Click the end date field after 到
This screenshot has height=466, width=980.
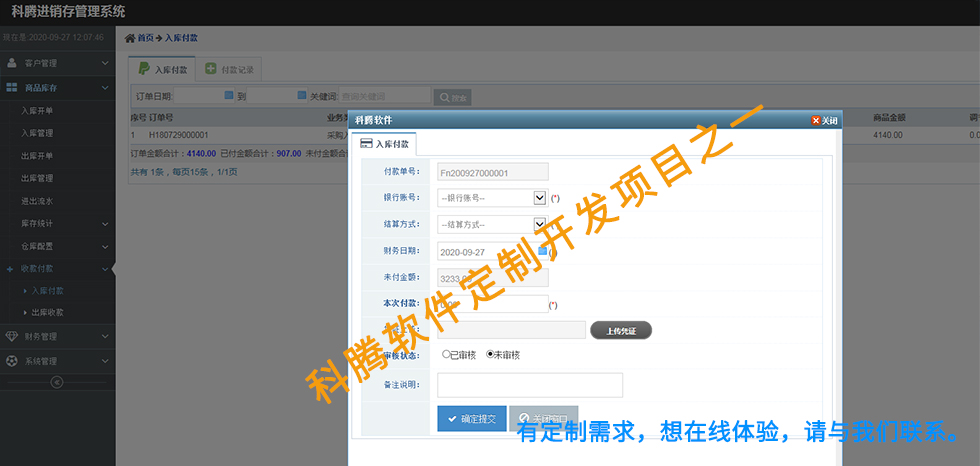[x=278, y=96]
